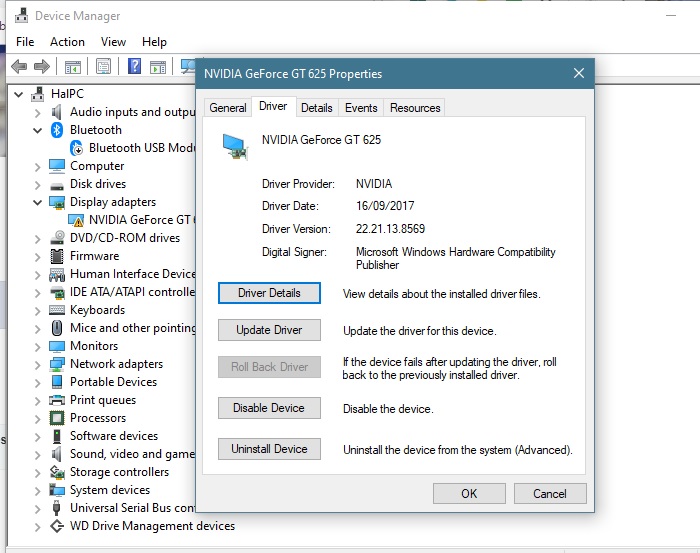Click the Disk drives icon

click(x=57, y=185)
